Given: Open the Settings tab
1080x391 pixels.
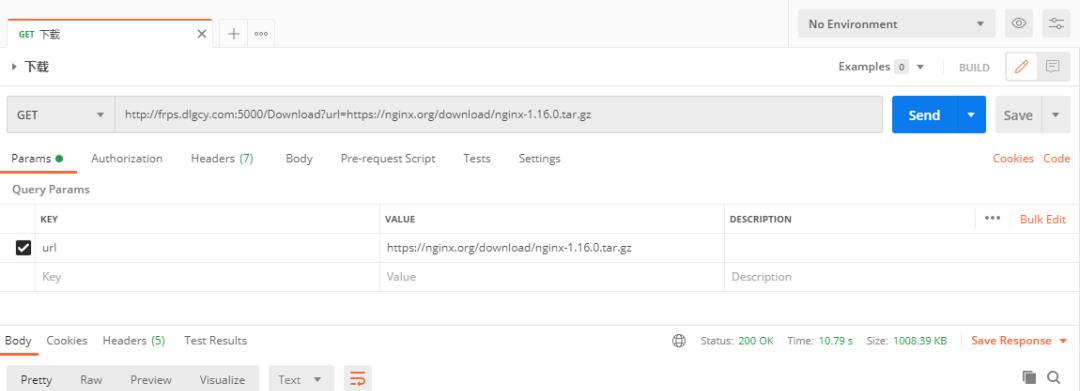Looking at the screenshot, I should (539, 158).
